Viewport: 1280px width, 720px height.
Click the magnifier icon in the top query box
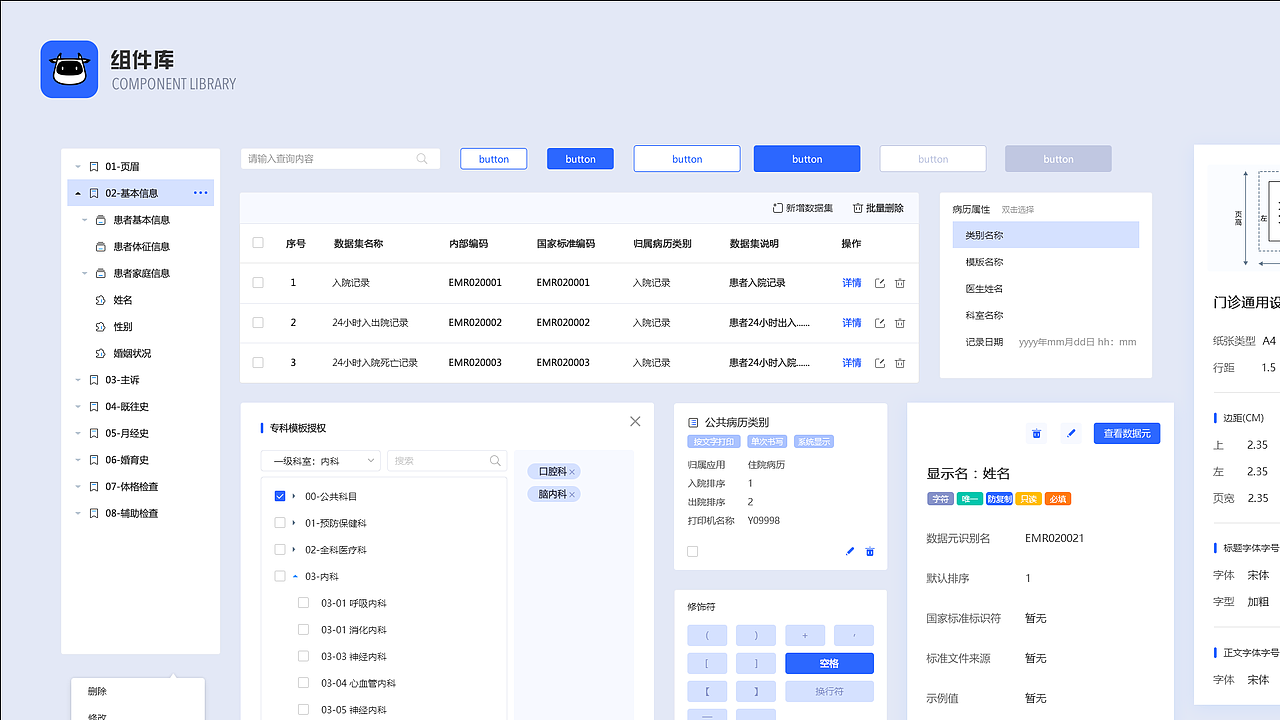pos(422,159)
